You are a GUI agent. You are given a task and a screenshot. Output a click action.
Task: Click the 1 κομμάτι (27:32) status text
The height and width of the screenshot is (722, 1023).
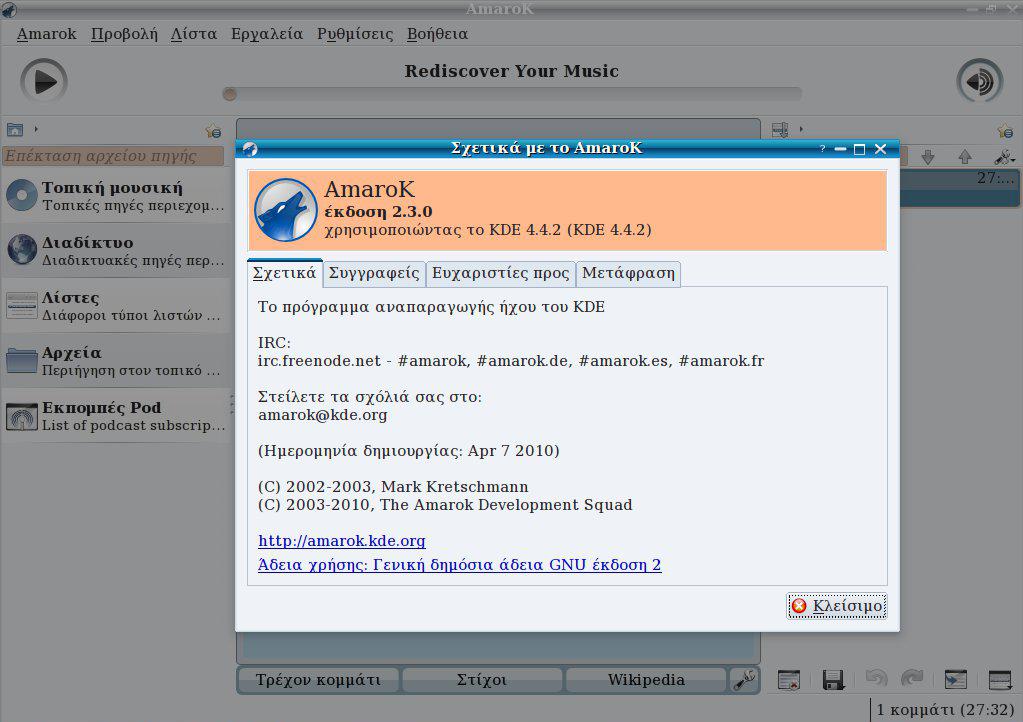click(x=945, y=710)
